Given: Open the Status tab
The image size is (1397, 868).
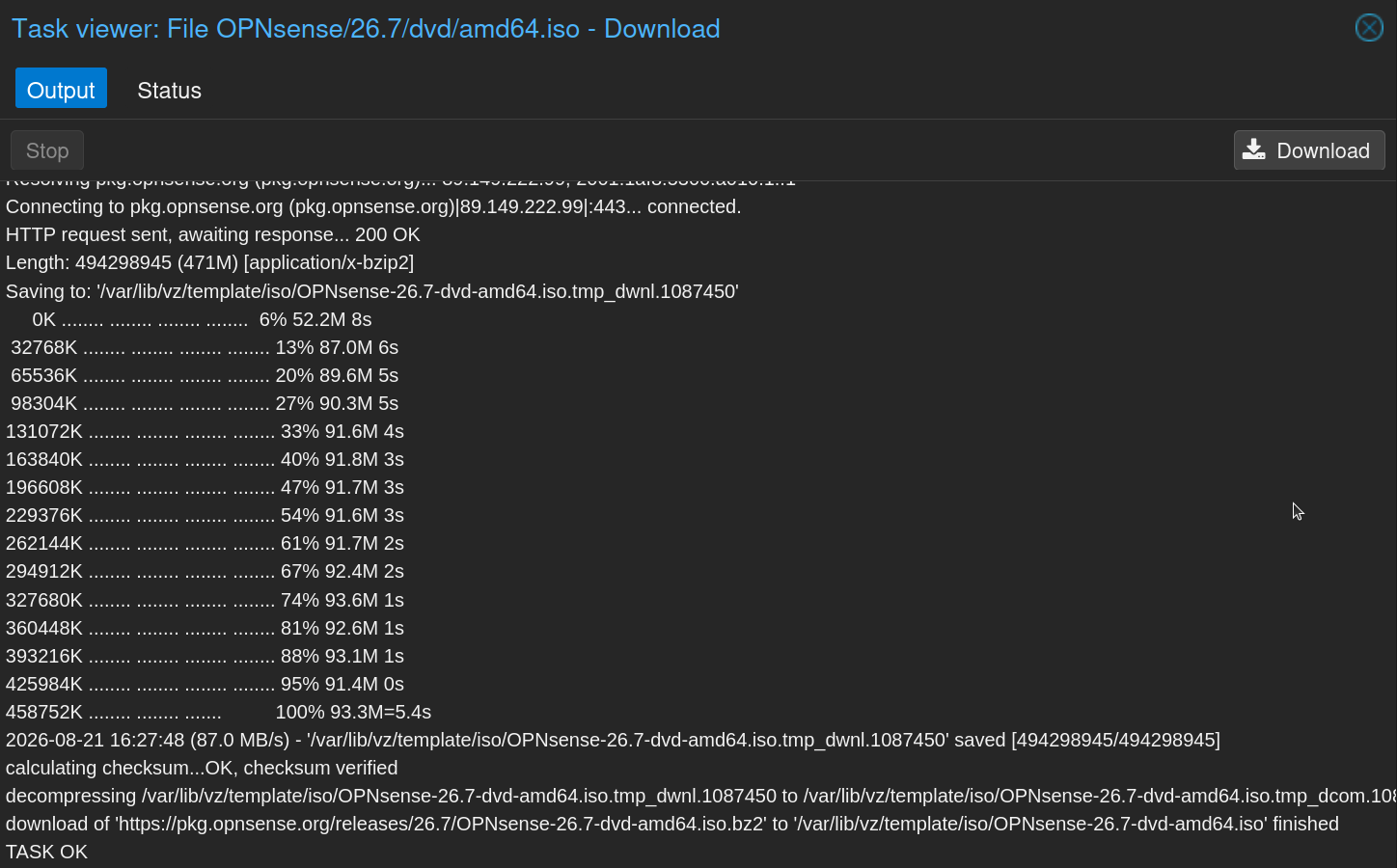Looking at the screenshot, I should coord(169,90).
